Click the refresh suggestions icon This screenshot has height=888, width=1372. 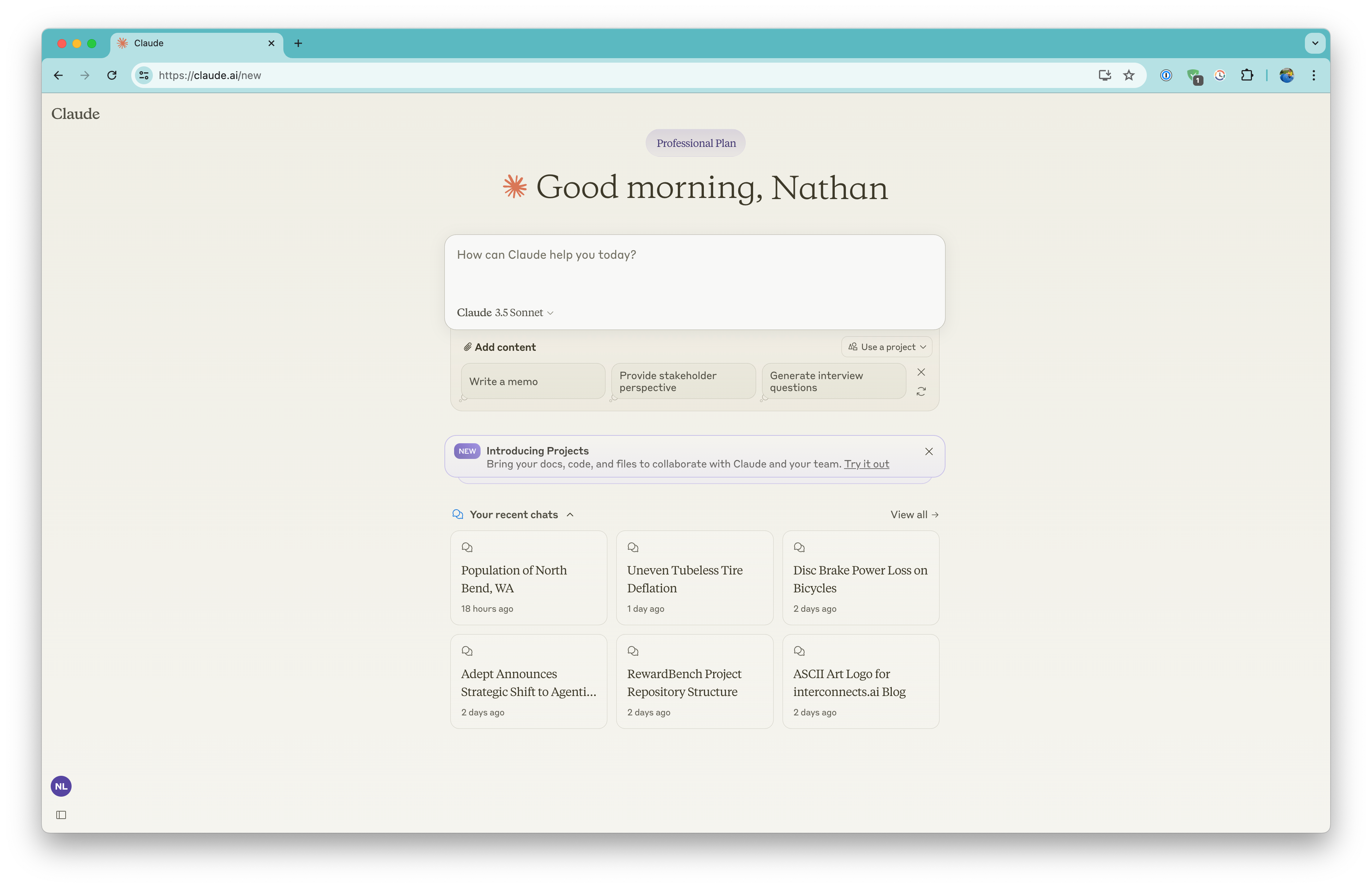[x=921, y=391]
